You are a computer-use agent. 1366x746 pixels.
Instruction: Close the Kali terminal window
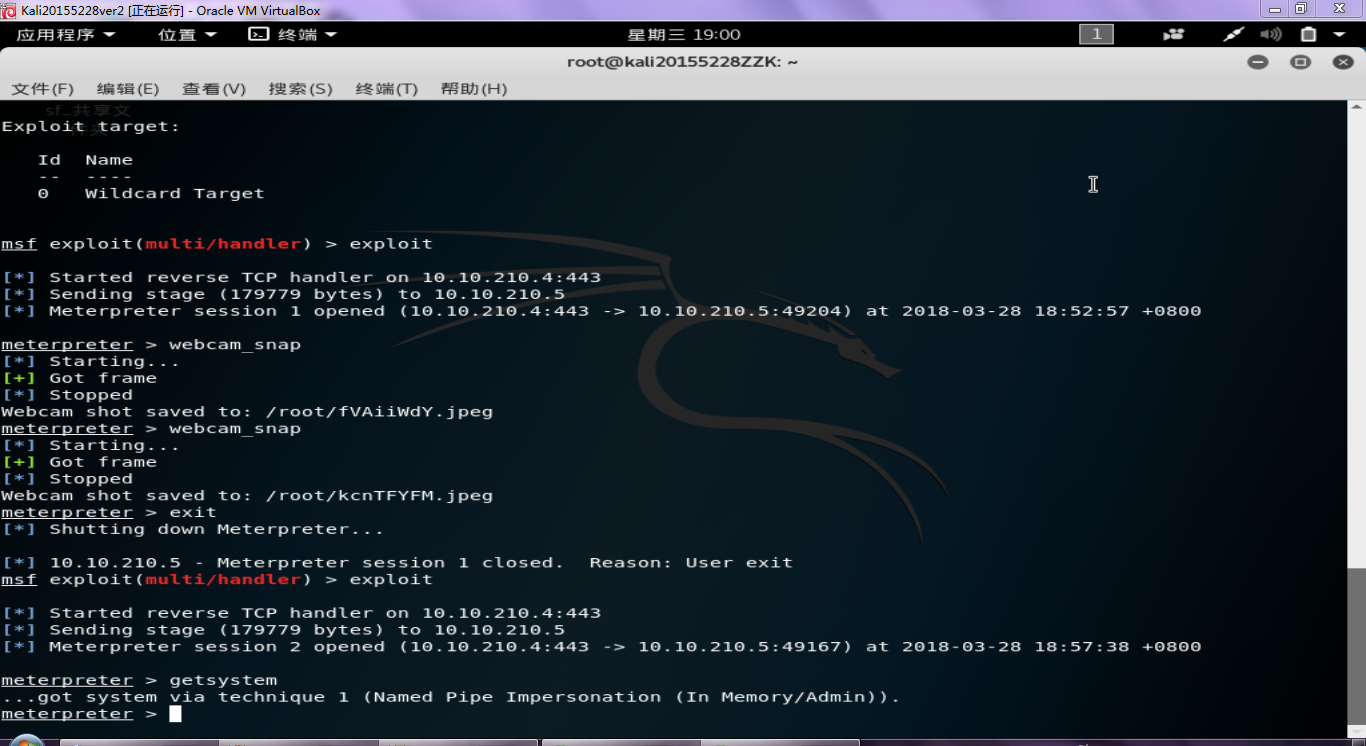pyautogui.click(x=1343, y=62)
